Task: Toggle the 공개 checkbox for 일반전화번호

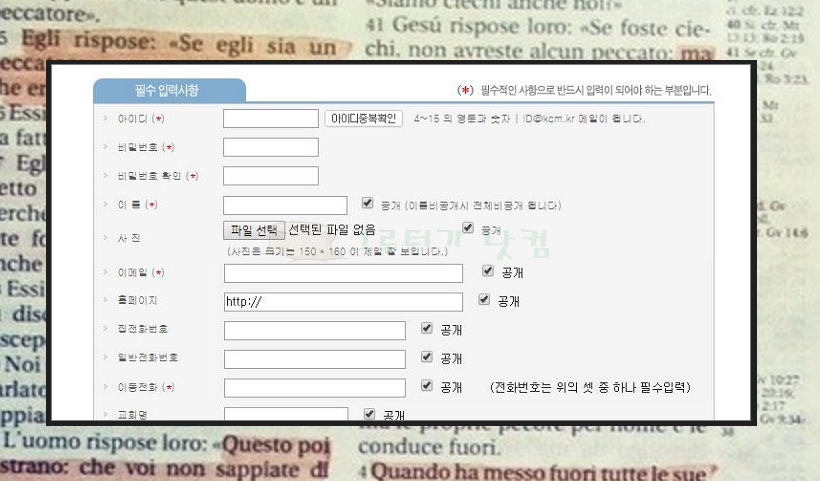Action: (427, 357)
